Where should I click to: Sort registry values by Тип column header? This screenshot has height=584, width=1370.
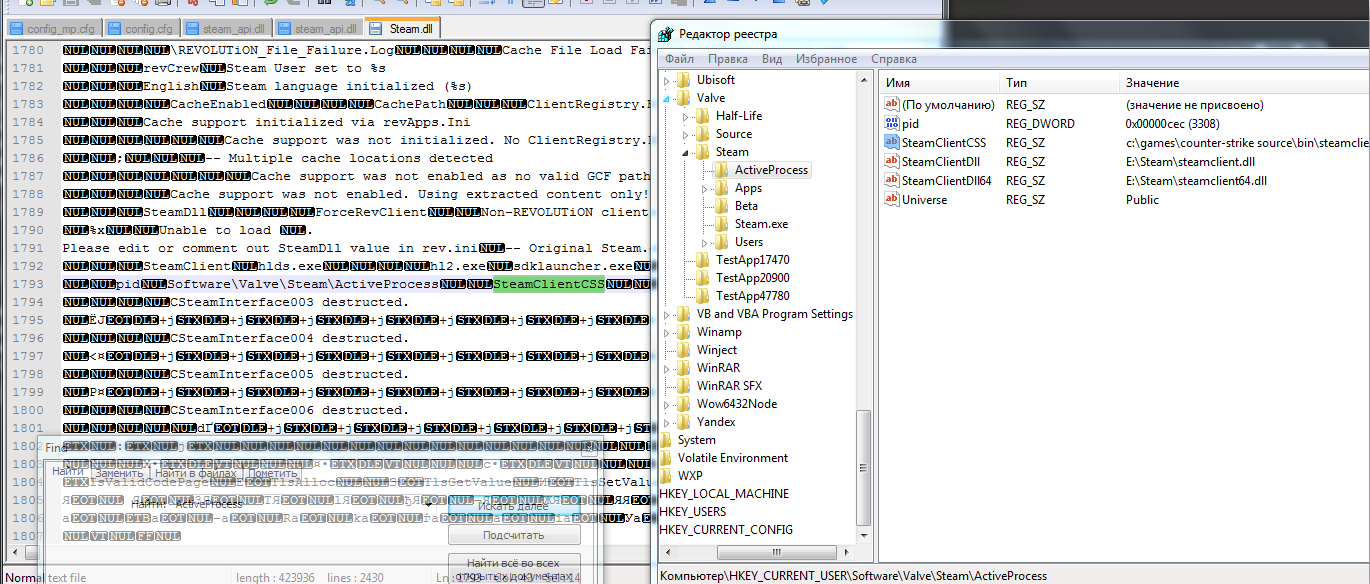pos(1060,83)
